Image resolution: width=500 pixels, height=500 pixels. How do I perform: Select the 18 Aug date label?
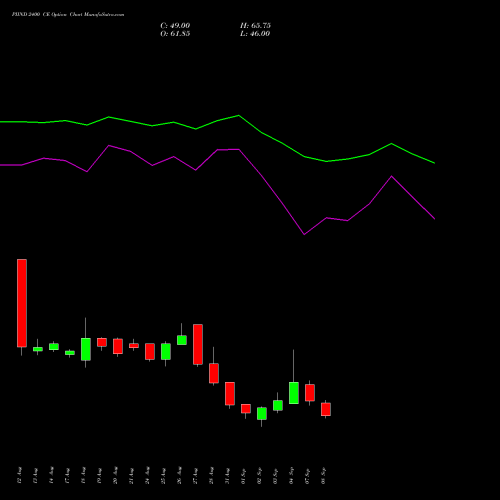tap(84, 475)
